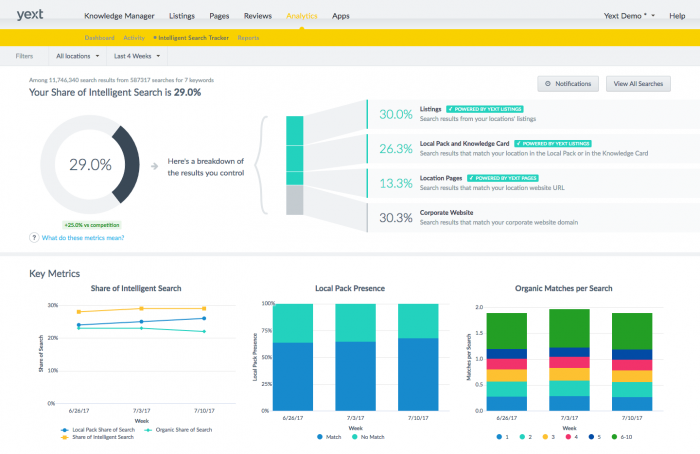Click the gray Corporate Website funnel segment
The width and height of the screenshot is (700, 454).
(x=294, y=200)
